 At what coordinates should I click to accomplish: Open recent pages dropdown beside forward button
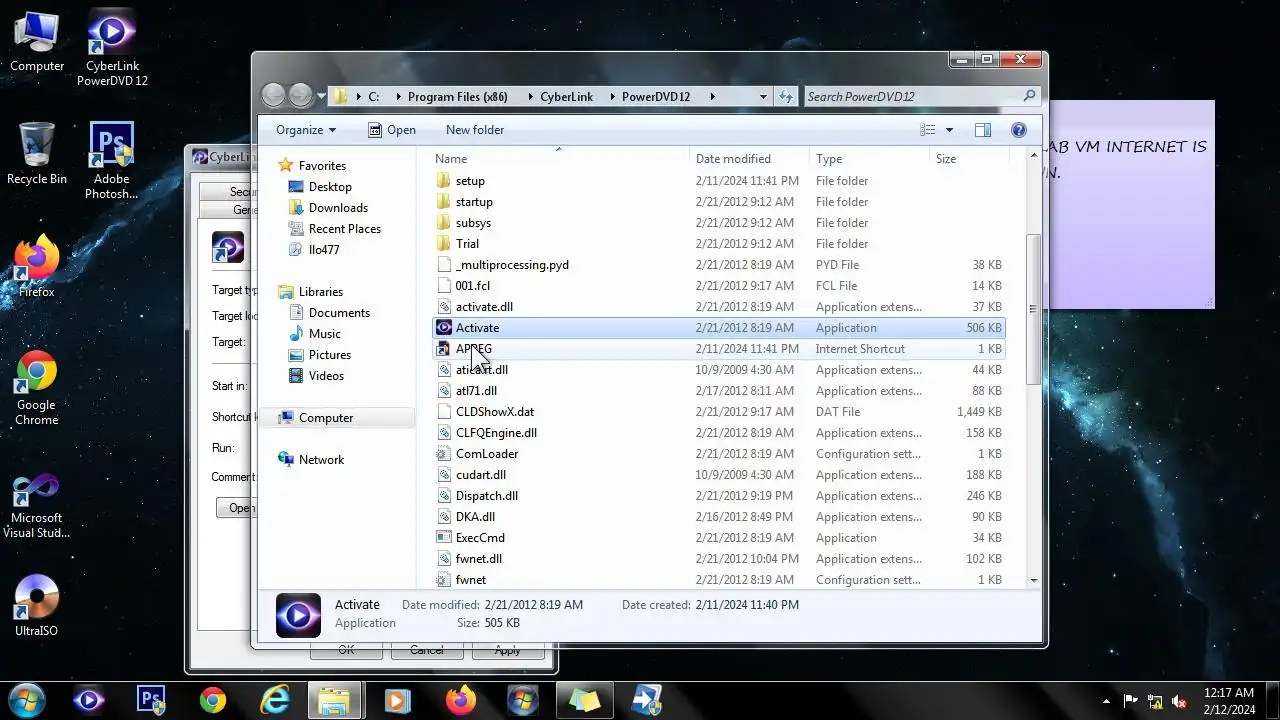pyautogui.click(x=321, y=97)
